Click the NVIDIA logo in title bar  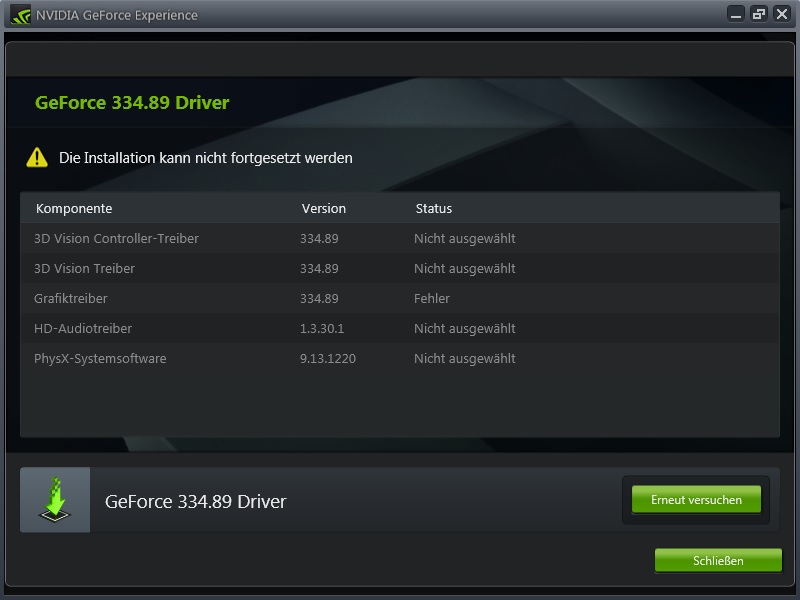pos(20,15)
